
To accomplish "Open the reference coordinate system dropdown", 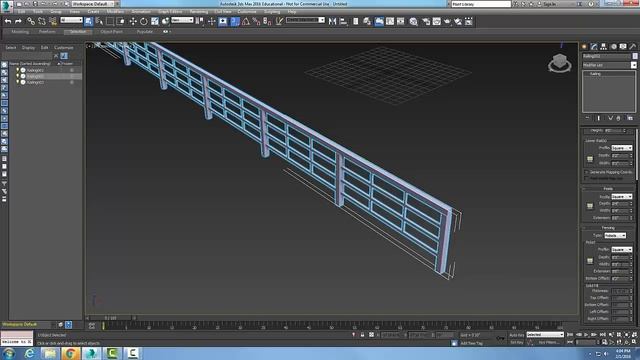I will [182, 20].
